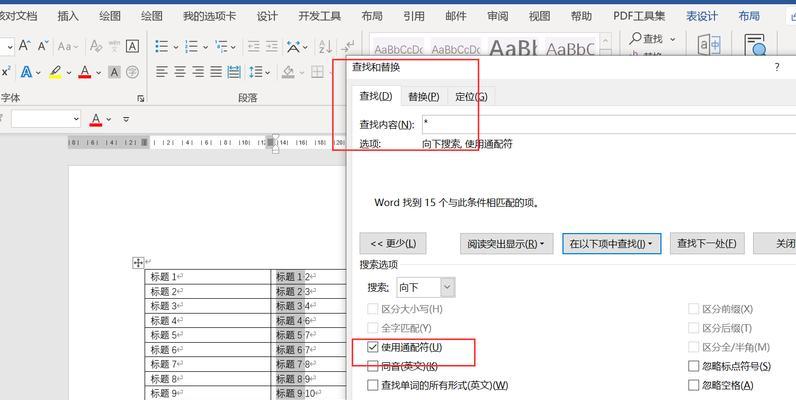Apply character shading icon
The height and width of the screenshot is (400, 796).
(115, 72)
